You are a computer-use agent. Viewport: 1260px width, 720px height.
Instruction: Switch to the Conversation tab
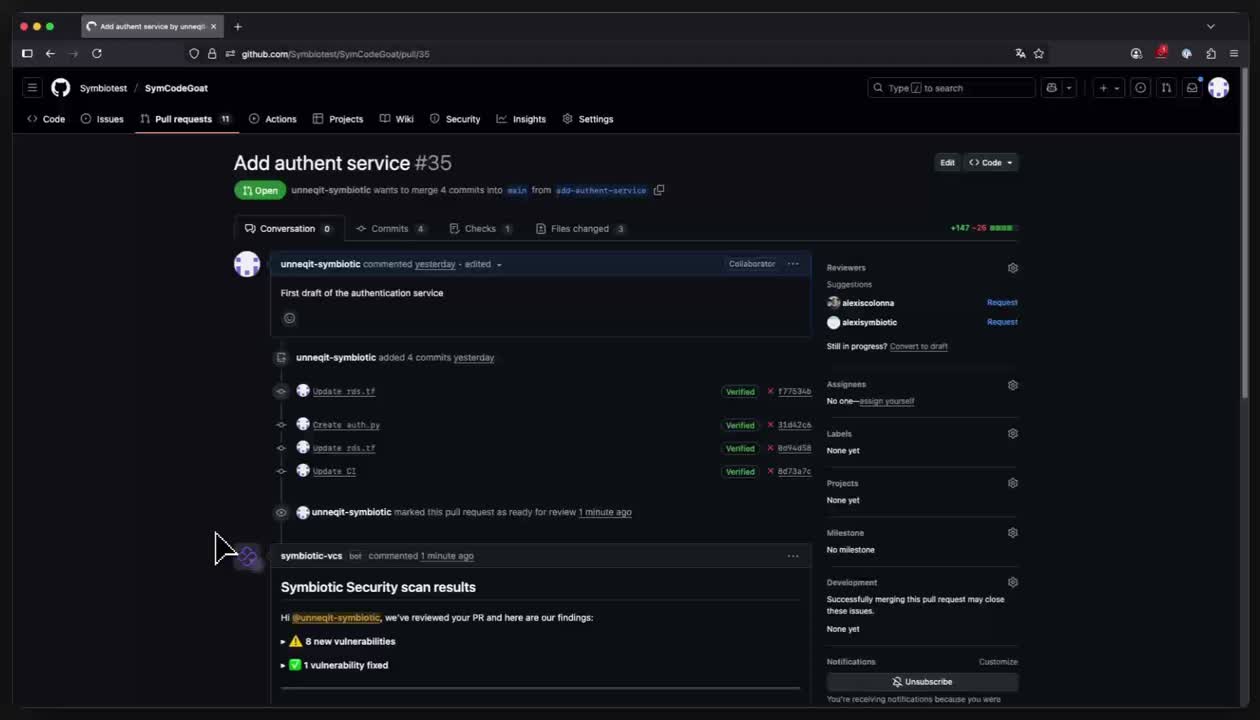tap(288, 229)
